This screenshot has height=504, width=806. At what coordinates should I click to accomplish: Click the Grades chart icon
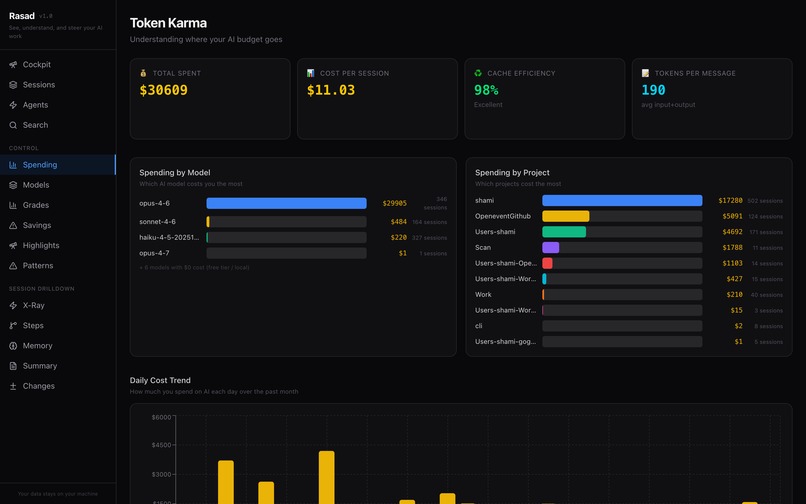coord(13,205)
